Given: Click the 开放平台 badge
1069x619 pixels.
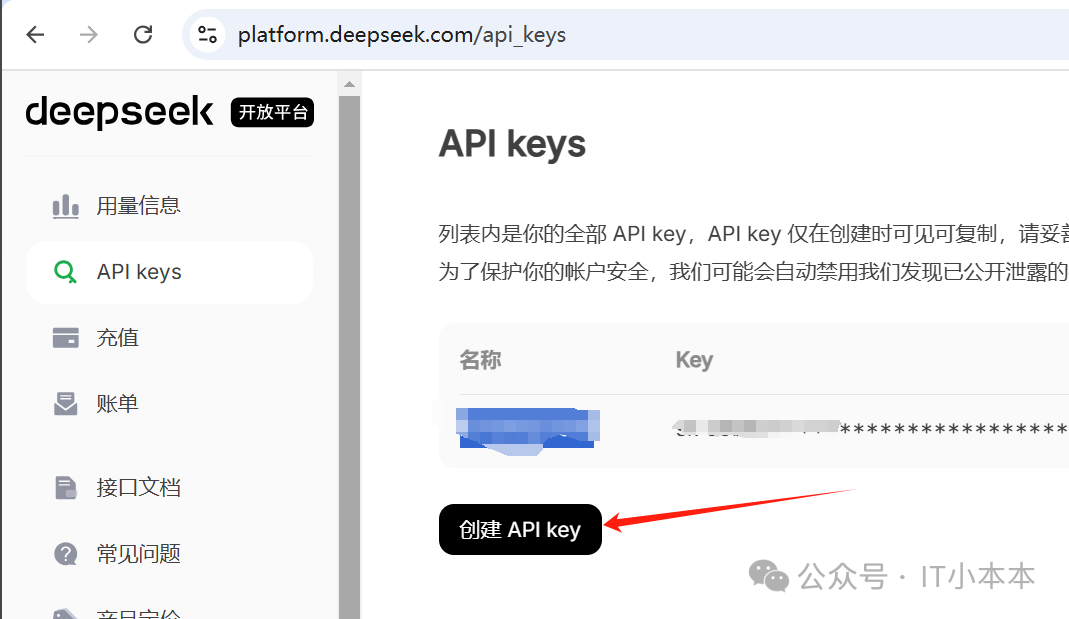Looking at the screenshot, I should tap(273, 112).
